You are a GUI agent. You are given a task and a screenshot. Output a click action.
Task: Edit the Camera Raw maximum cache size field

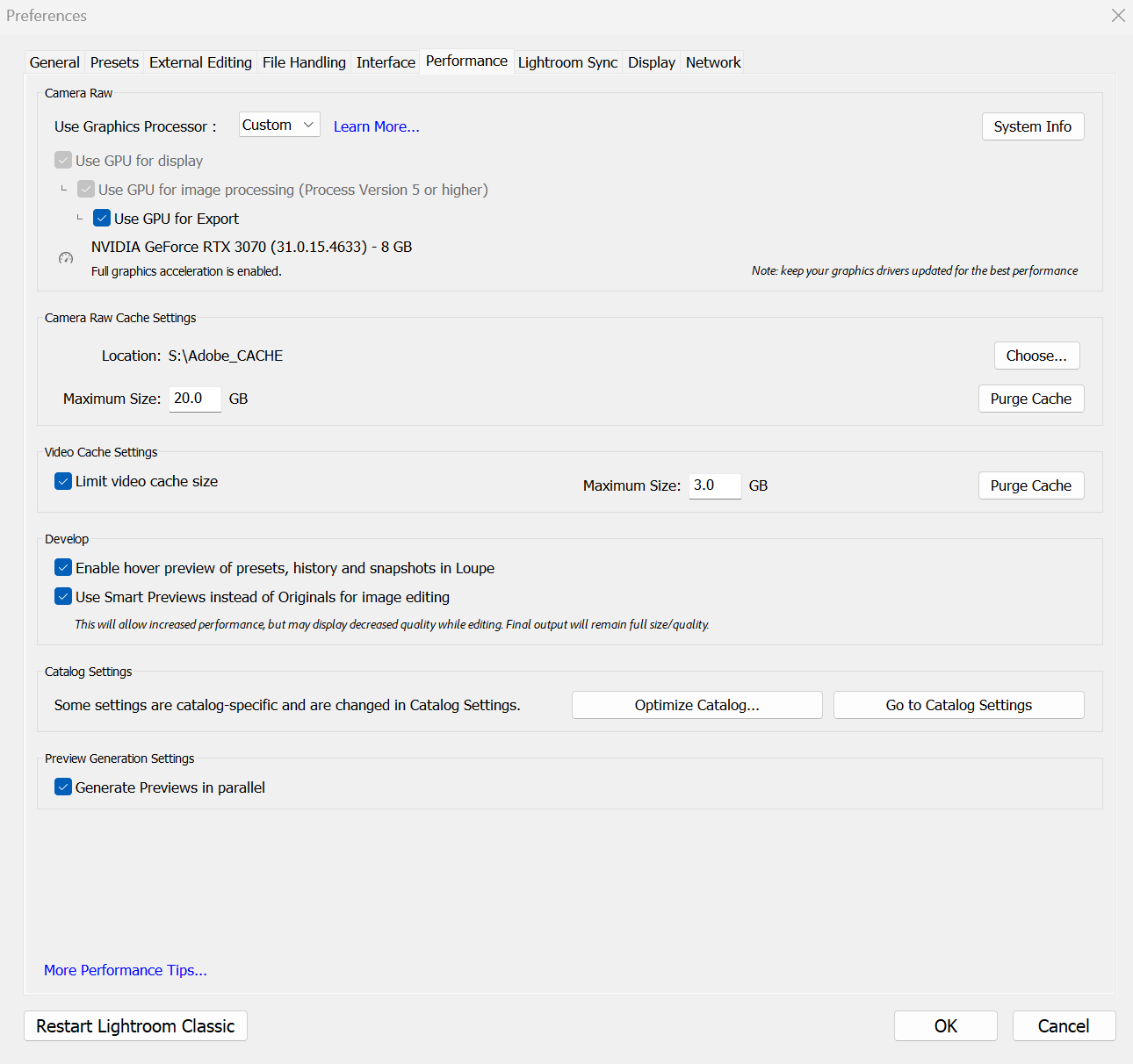click(194, 398)
